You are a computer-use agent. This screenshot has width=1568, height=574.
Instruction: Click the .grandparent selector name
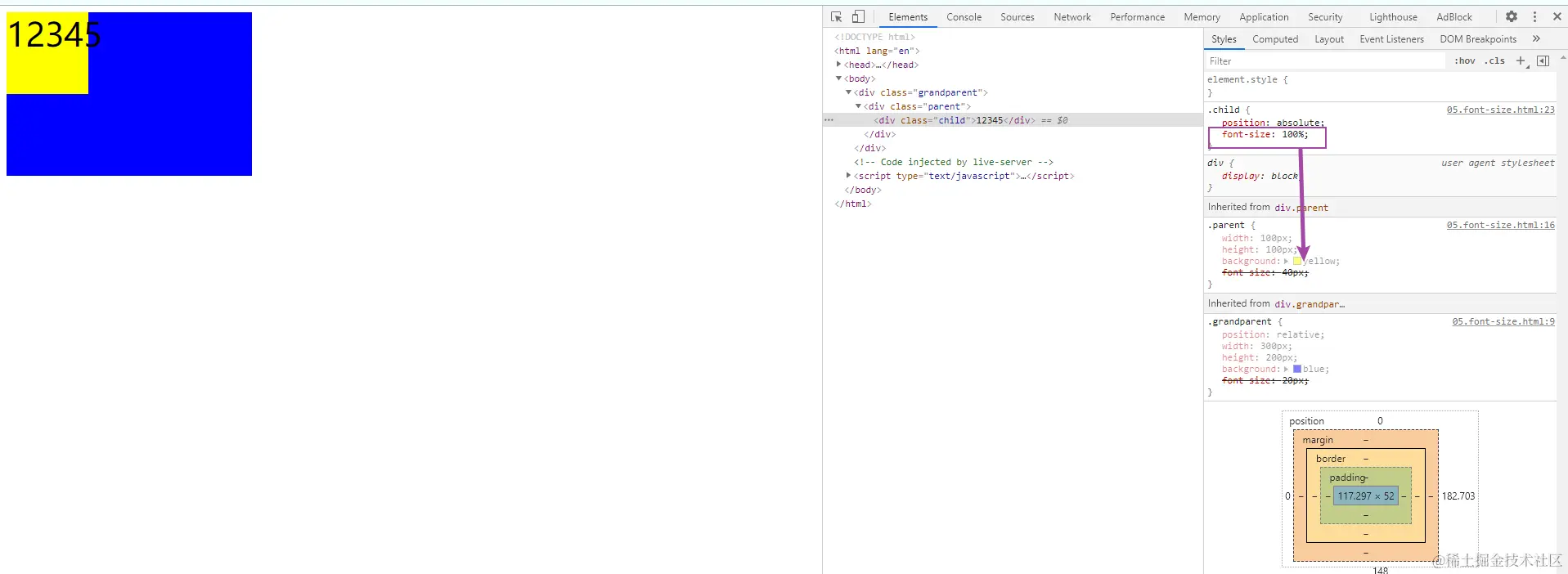(1239, 321)
